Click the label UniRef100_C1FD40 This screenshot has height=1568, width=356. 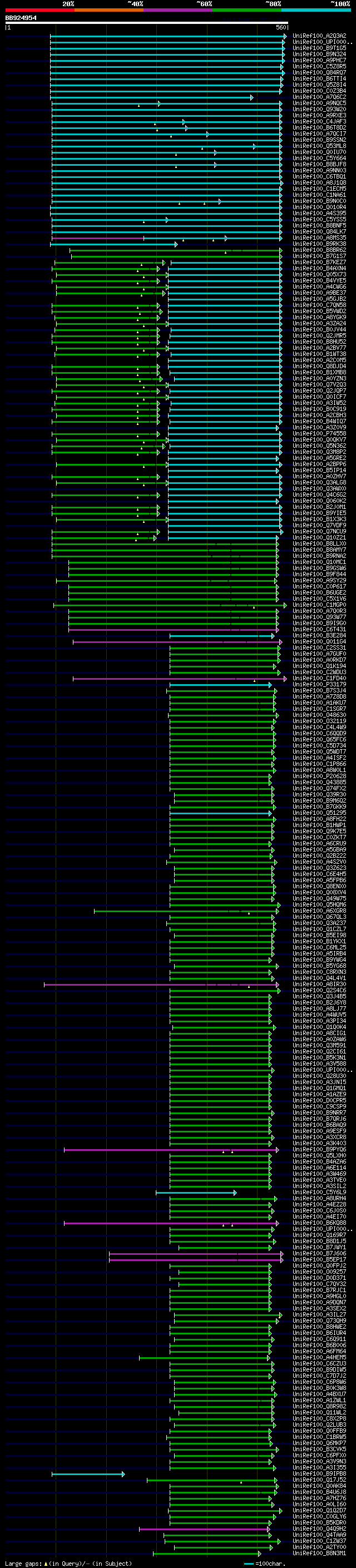pyautogui.click(x=319, y=678)
